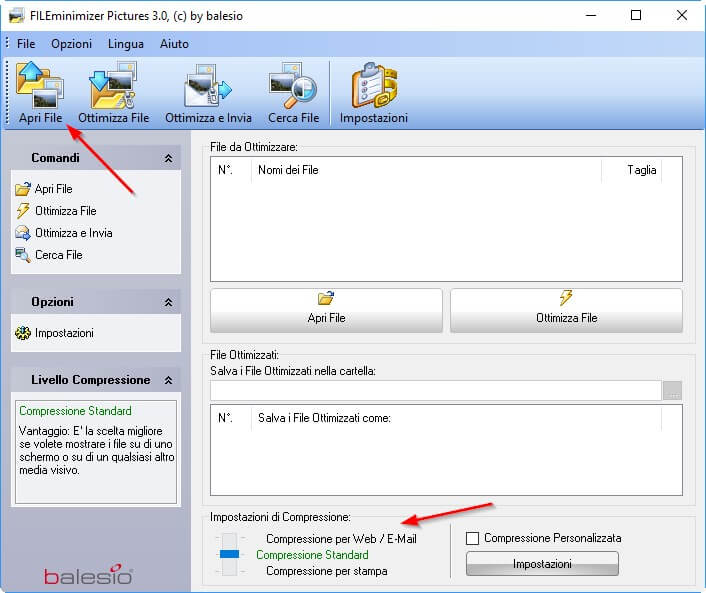Image resolution: width=706 pixels, height=593 pixels.
Task: Click the compression level slider handle
Action: point(229,554)
